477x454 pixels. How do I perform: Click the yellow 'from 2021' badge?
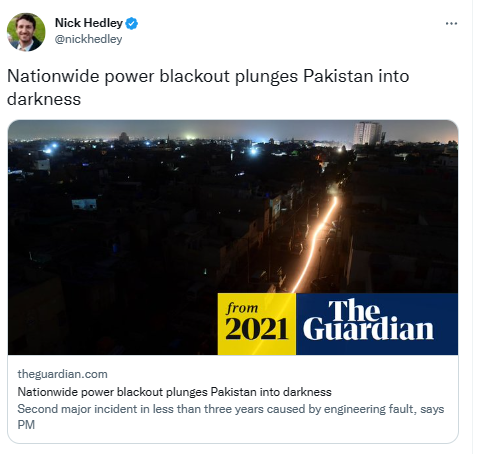pyautogui.click(x=257, y=324)
